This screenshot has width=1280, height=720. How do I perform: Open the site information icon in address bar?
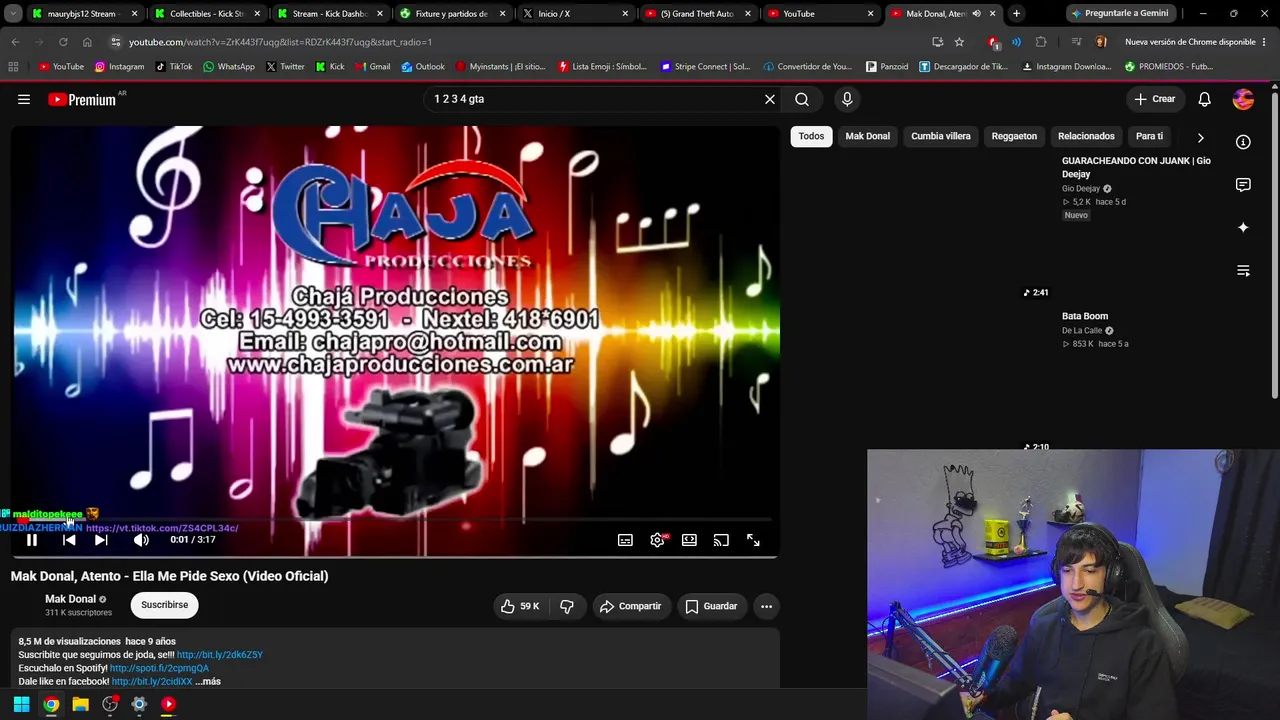(x=116, y=42)
